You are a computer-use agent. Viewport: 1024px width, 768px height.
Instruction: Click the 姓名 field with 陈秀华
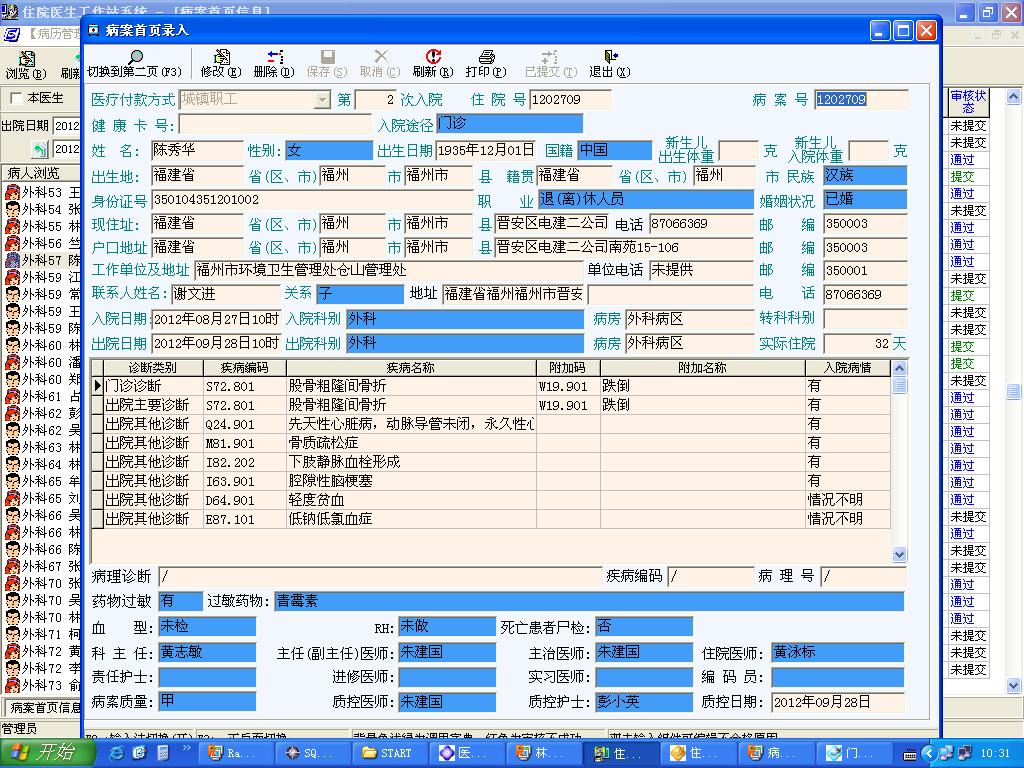point(197,150)
